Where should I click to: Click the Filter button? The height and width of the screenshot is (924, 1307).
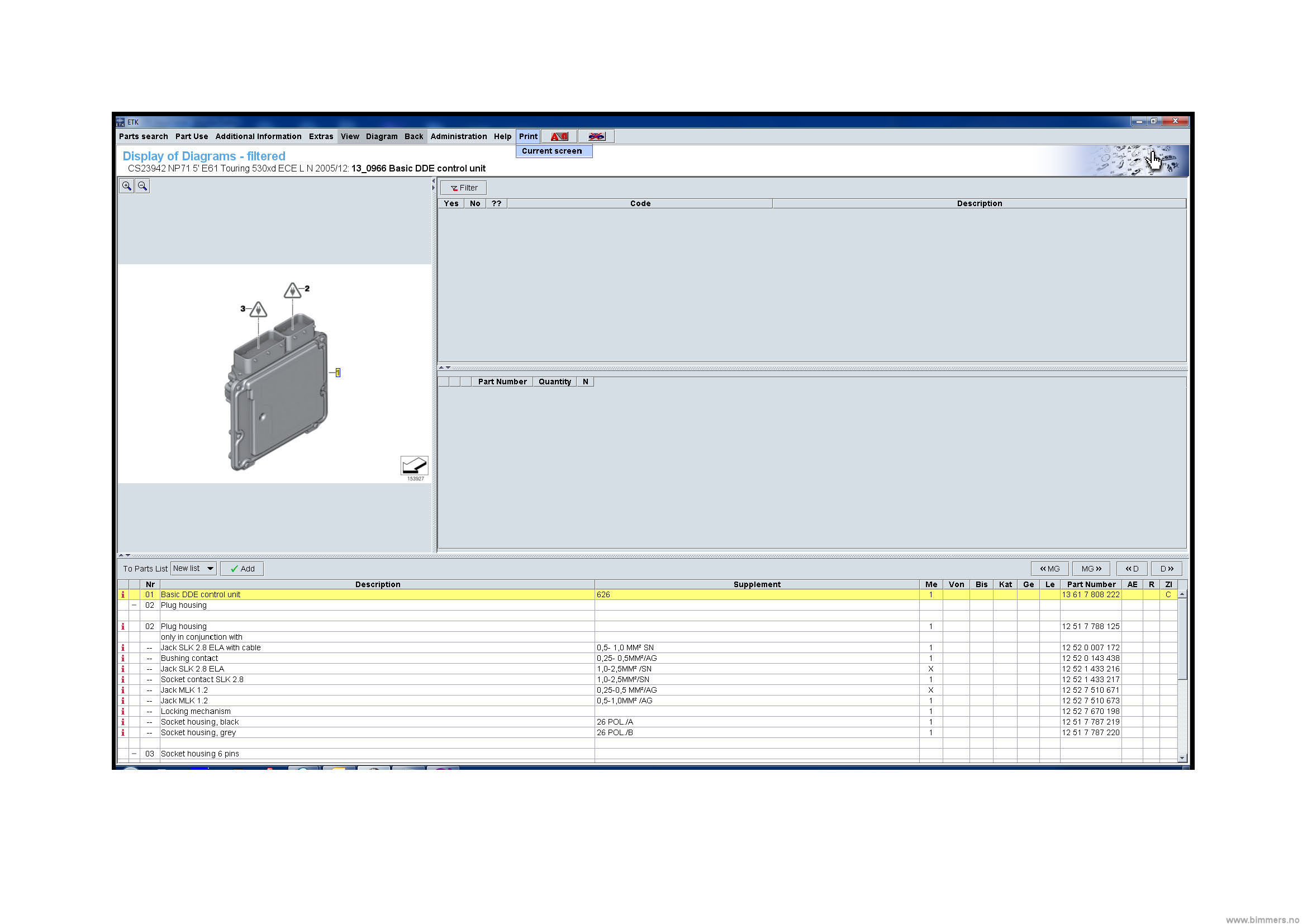(x=463, y=188)
